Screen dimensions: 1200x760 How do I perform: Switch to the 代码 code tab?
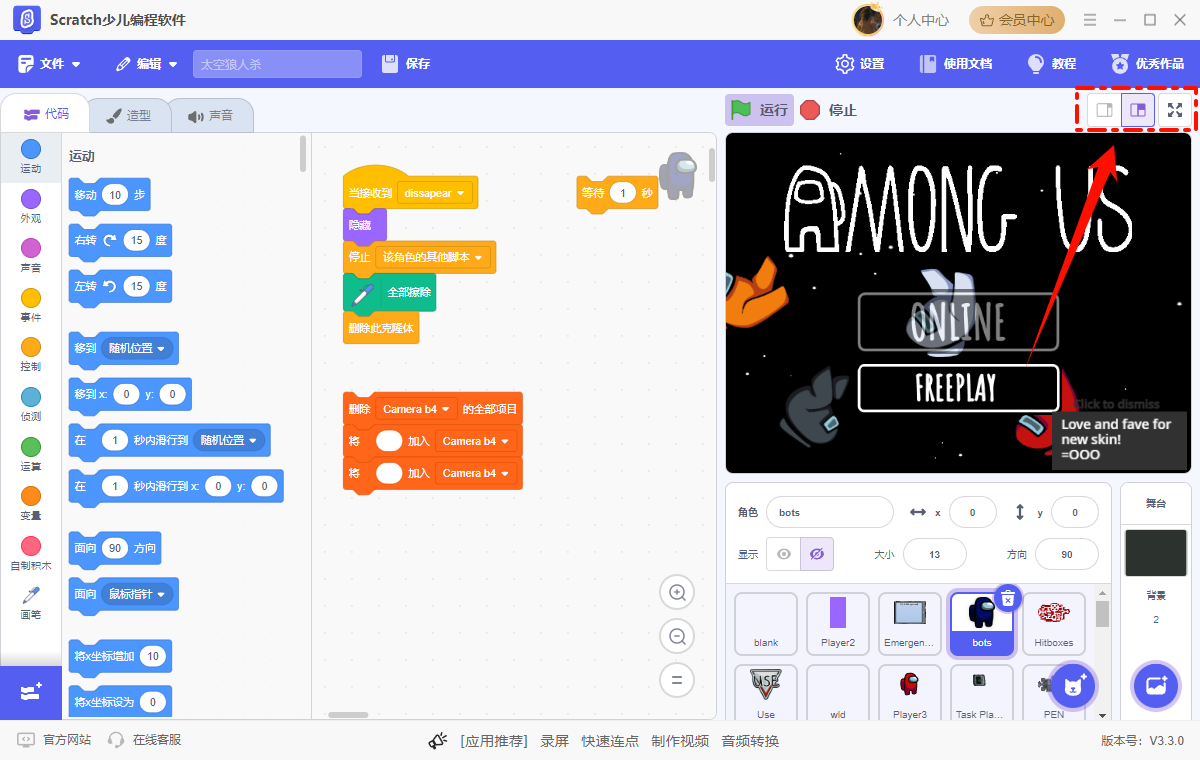46,114
